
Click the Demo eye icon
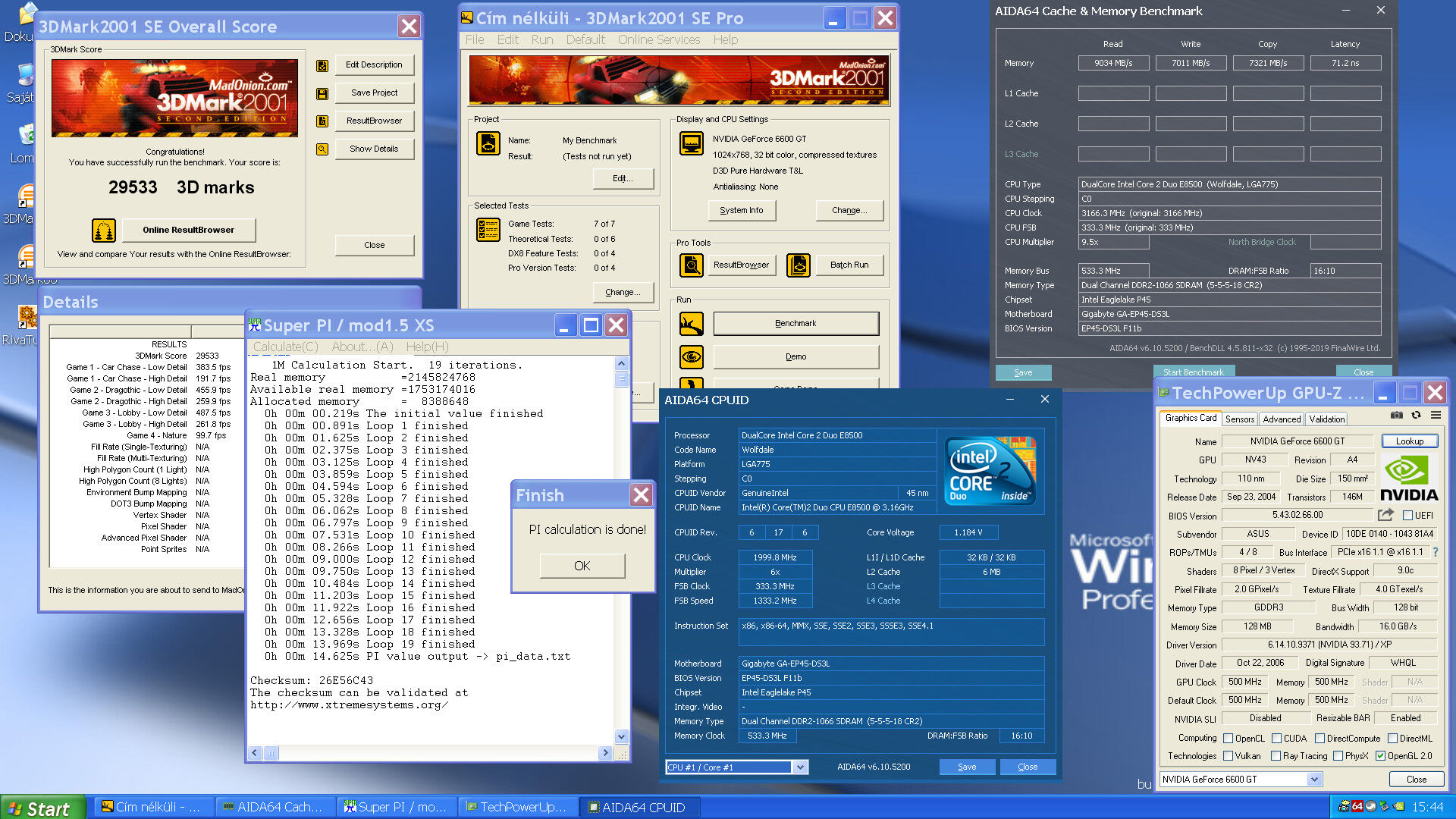click(x=692, y=356)
